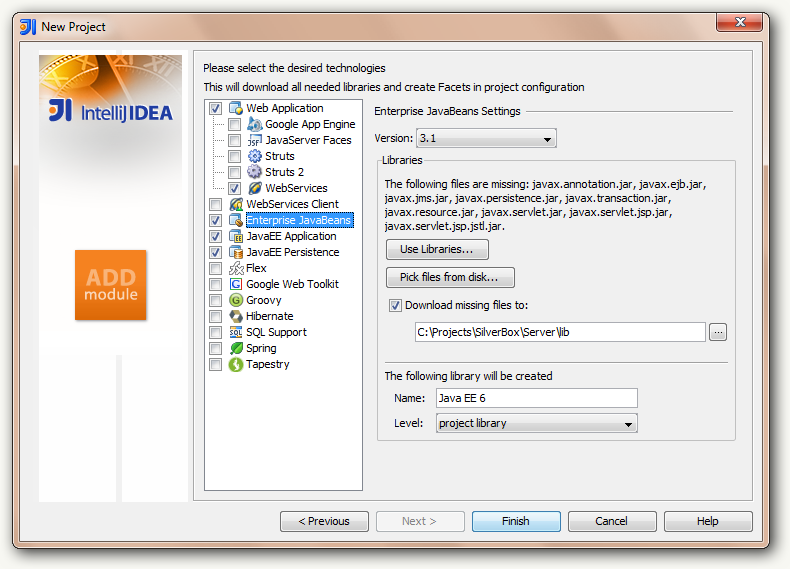Screen dimensions: 790x569
Task: Click the Struts 2 gear icon
Action: pyautogui.click(x=255, y=172)
